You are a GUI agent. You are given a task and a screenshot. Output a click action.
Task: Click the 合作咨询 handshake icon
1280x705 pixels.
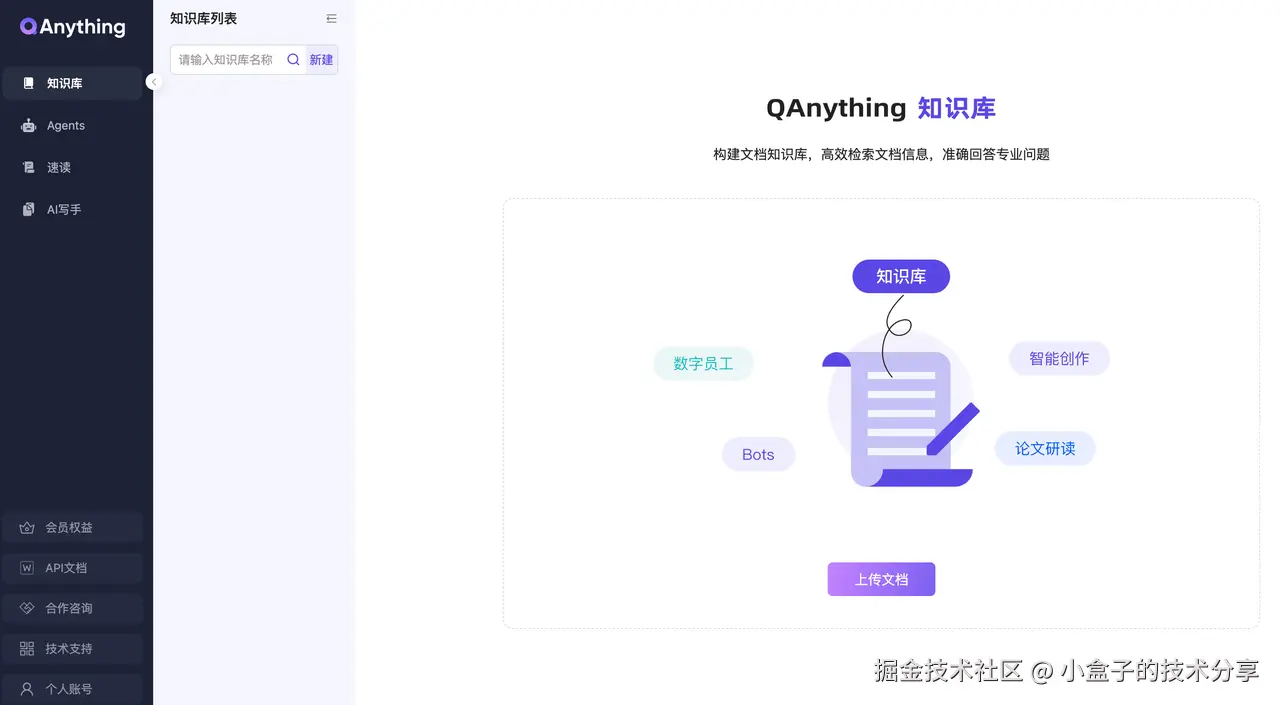[x=27, y=608]
